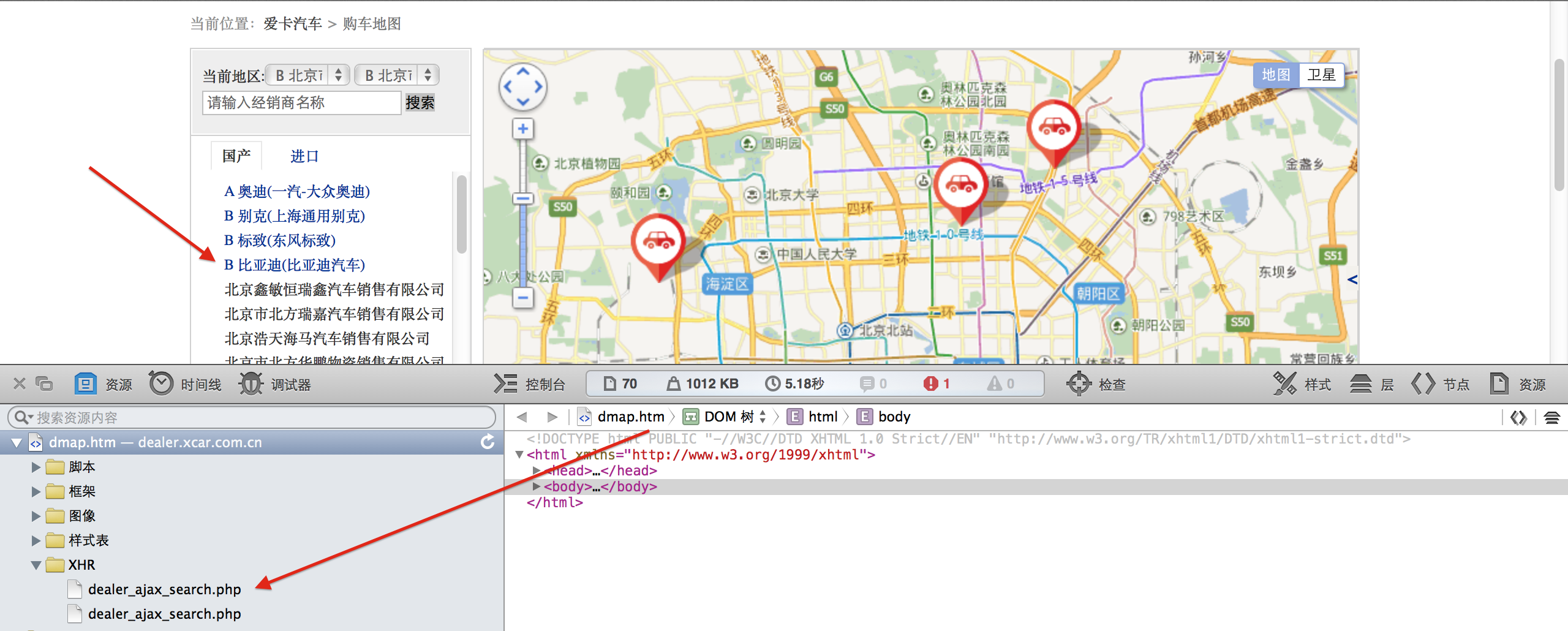
Task: Show the console error with red badge
Action: tap(937, 384)
